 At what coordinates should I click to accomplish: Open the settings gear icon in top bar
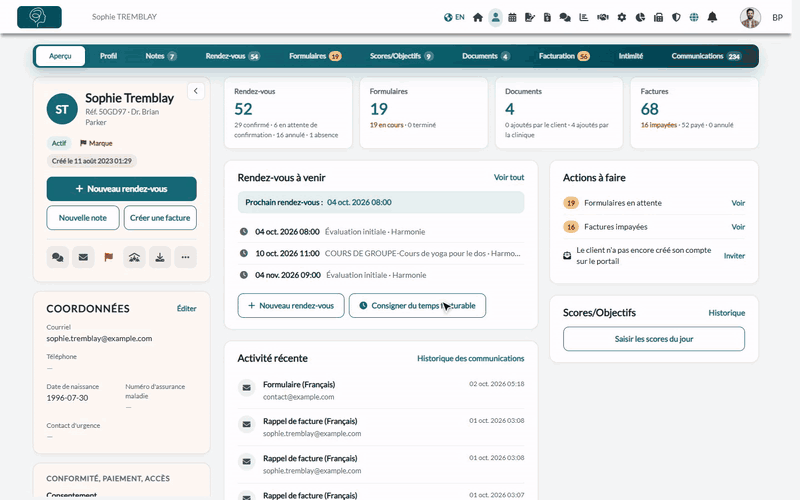tap(621, 17)
